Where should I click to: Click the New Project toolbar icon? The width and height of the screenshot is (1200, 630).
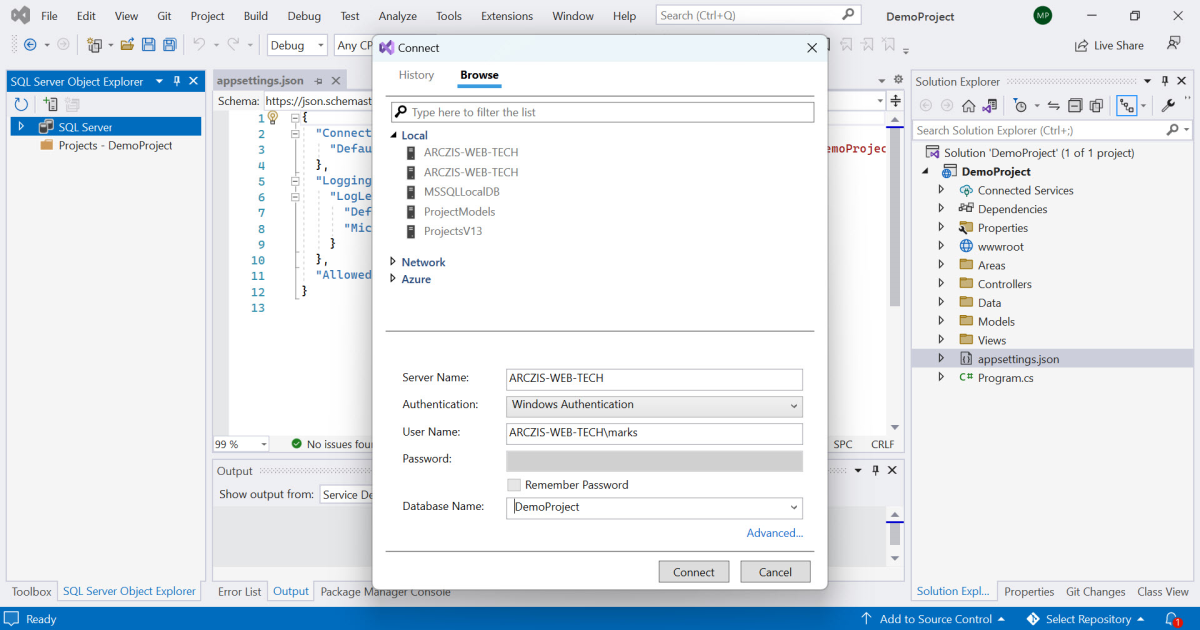coord(95,45)
